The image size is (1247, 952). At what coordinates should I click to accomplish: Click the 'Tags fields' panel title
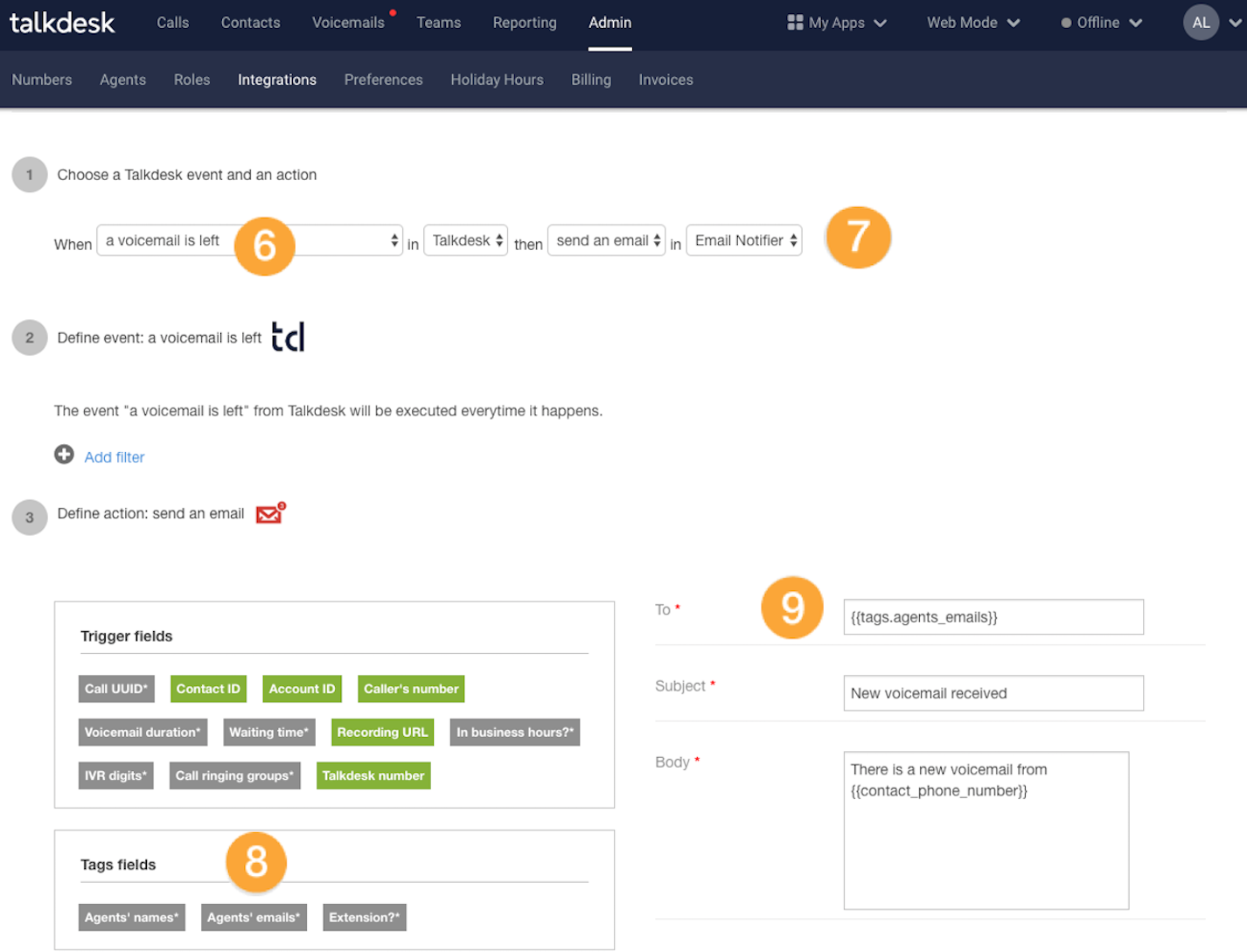tap(118, 865)
